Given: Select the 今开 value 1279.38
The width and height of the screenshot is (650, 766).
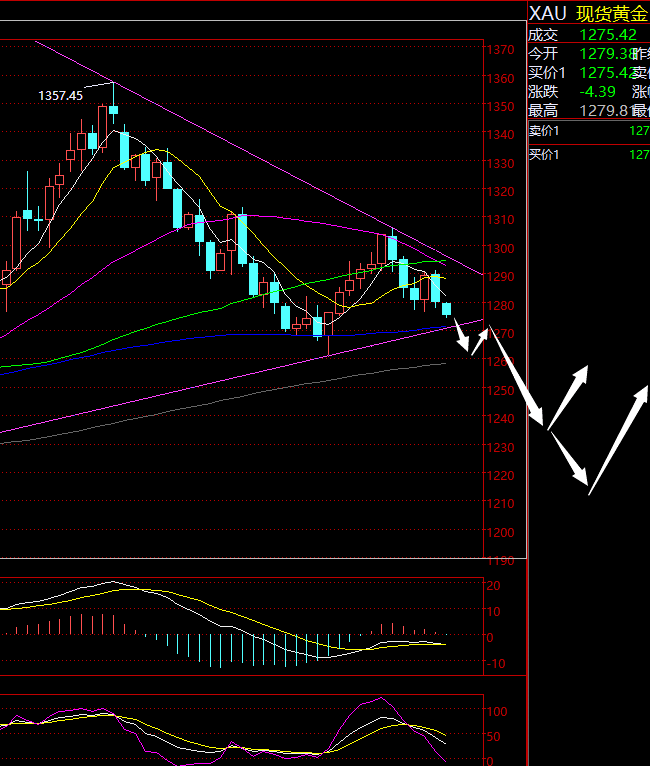Looking at the screenshot, I should [606, 54].
